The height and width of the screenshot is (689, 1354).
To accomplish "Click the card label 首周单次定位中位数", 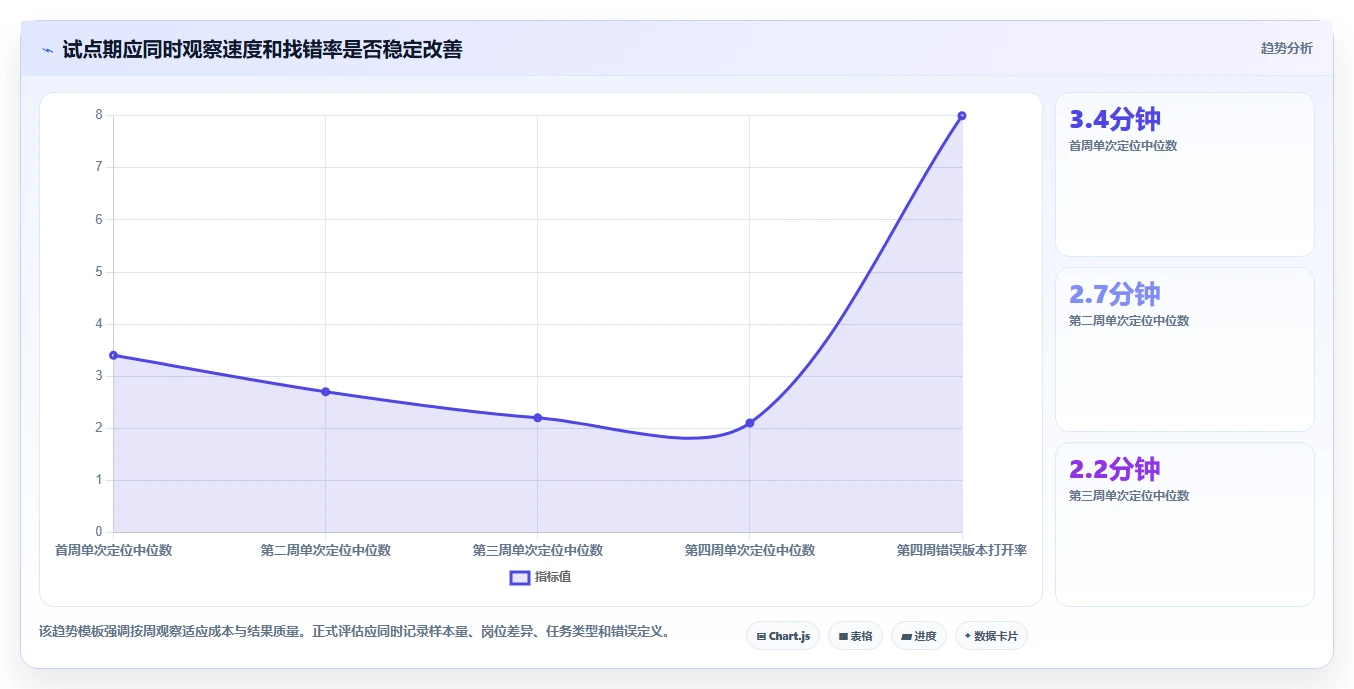I will pos(1123,146).
